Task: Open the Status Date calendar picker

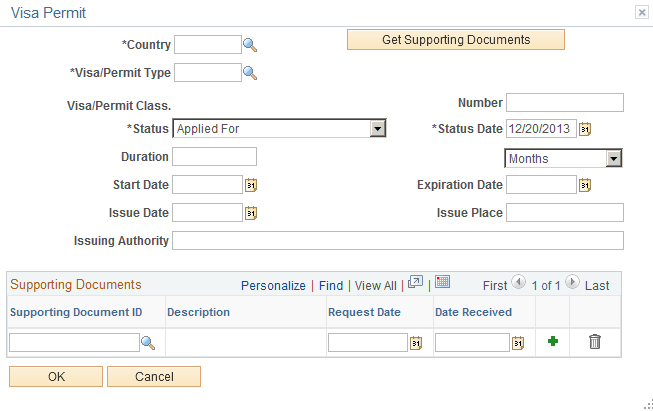Action: (x=586, y=129)
